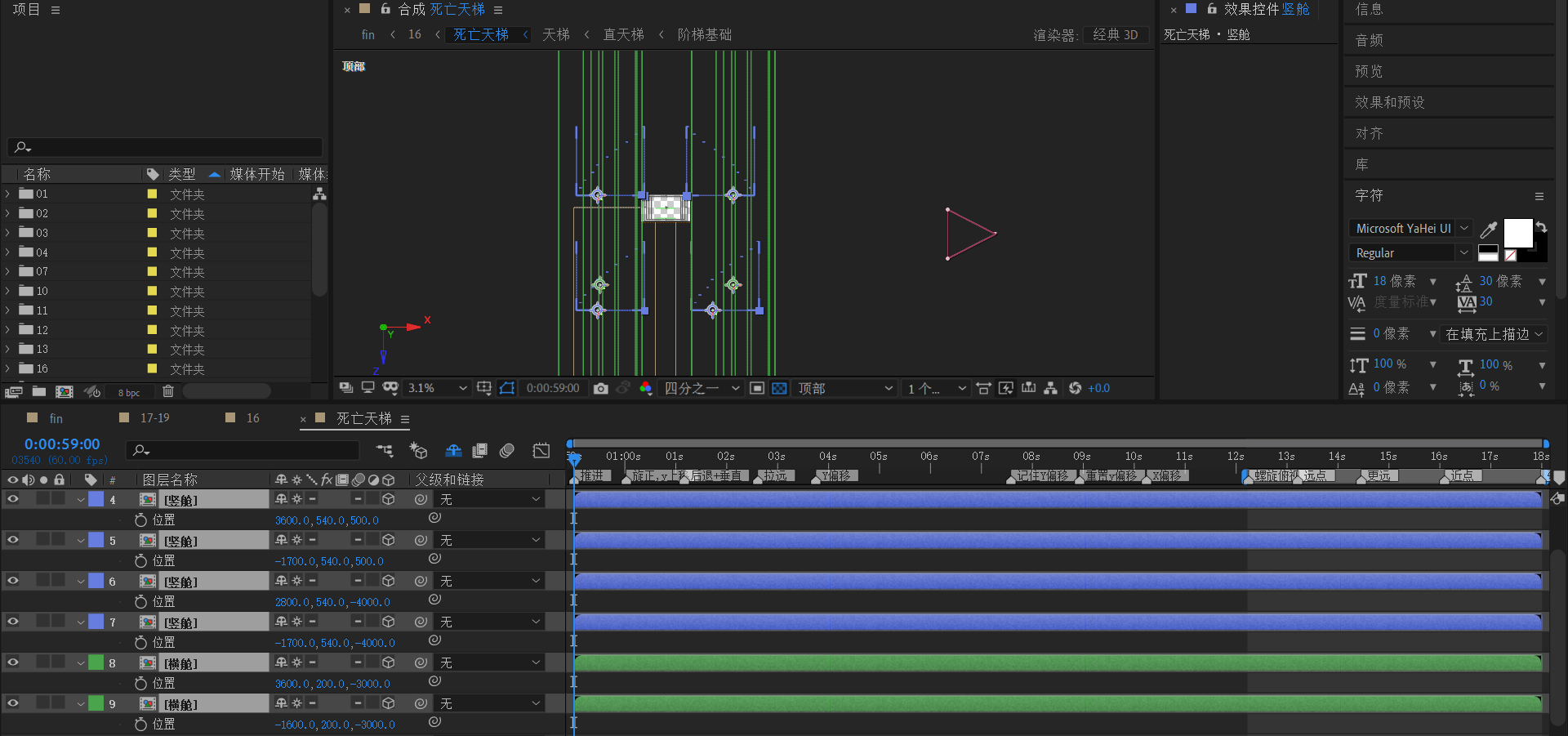Click the always preview this view icon

coord(345,388)
